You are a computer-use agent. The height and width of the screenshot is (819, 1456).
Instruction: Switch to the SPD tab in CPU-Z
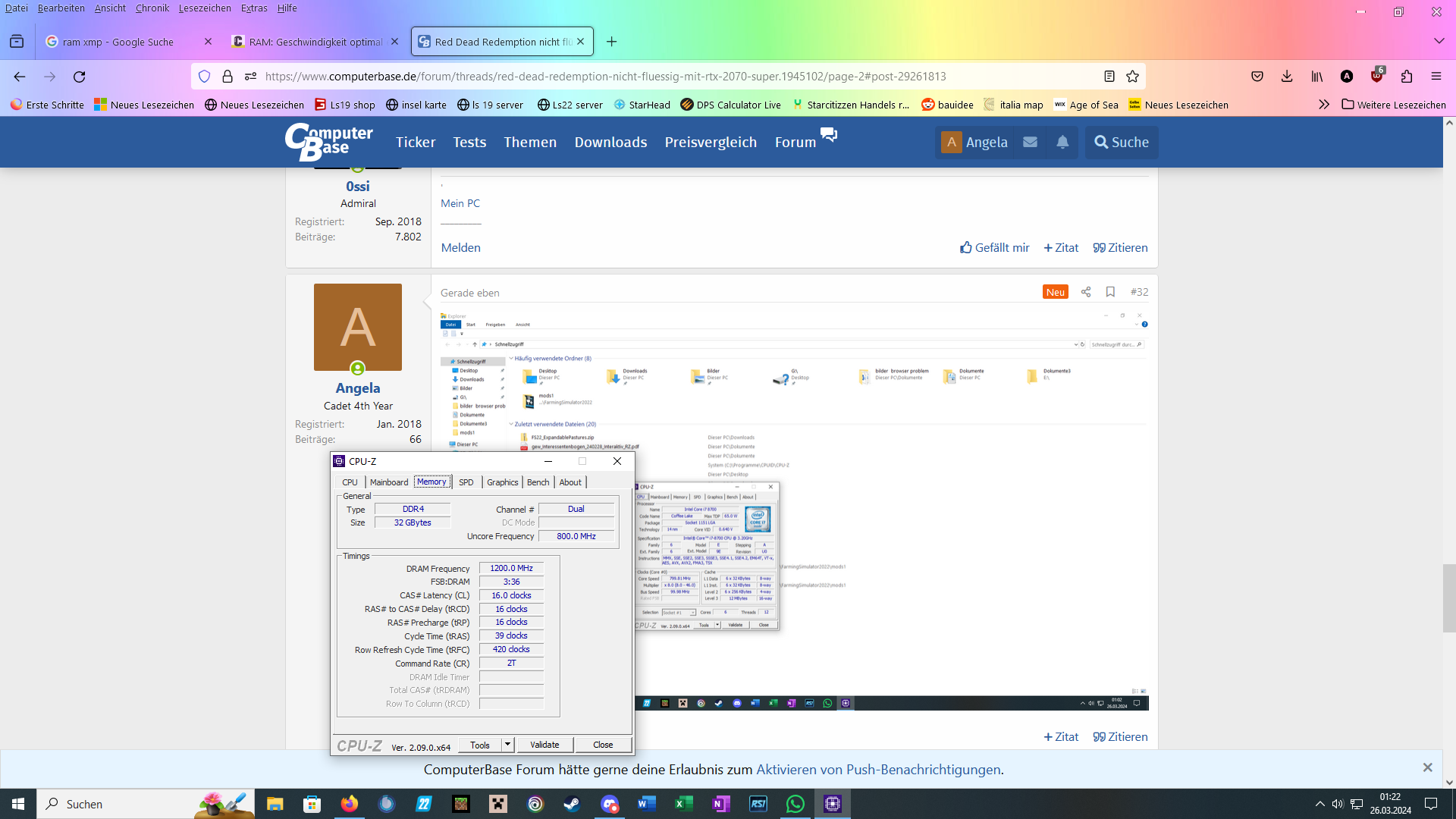(466, 482)
